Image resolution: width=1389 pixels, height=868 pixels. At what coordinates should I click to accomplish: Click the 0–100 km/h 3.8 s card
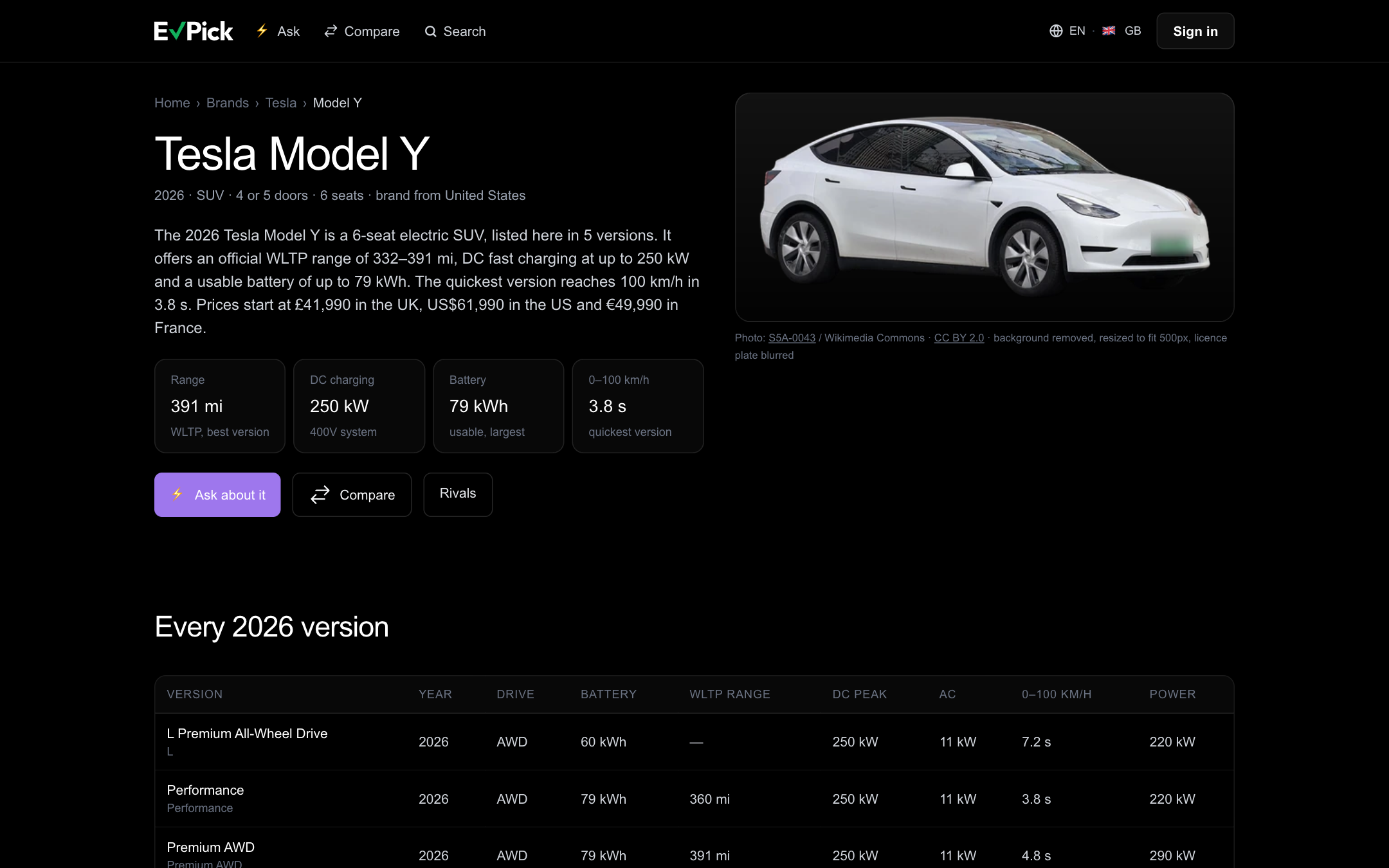[638, 406]
